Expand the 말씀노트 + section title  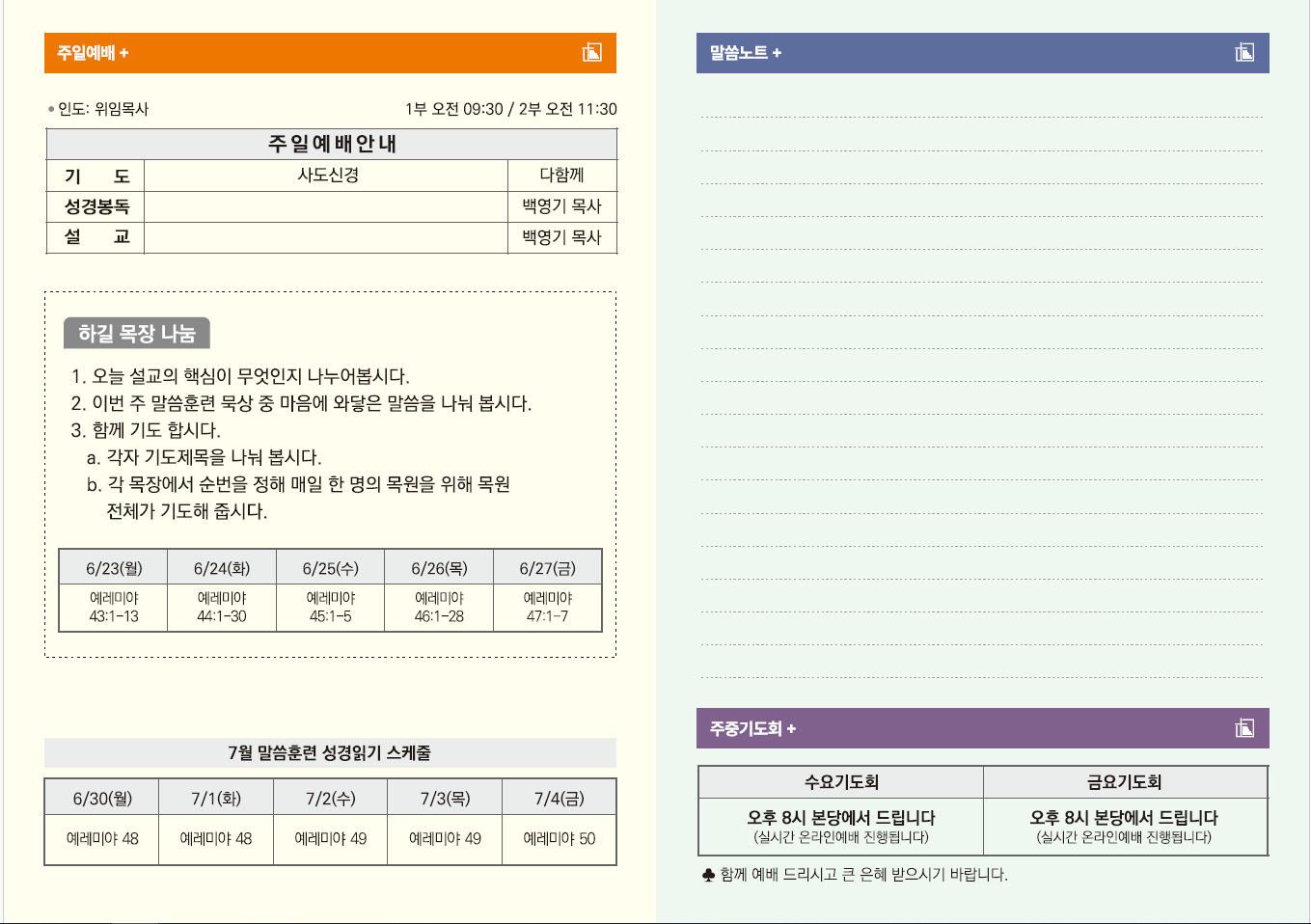745,53
